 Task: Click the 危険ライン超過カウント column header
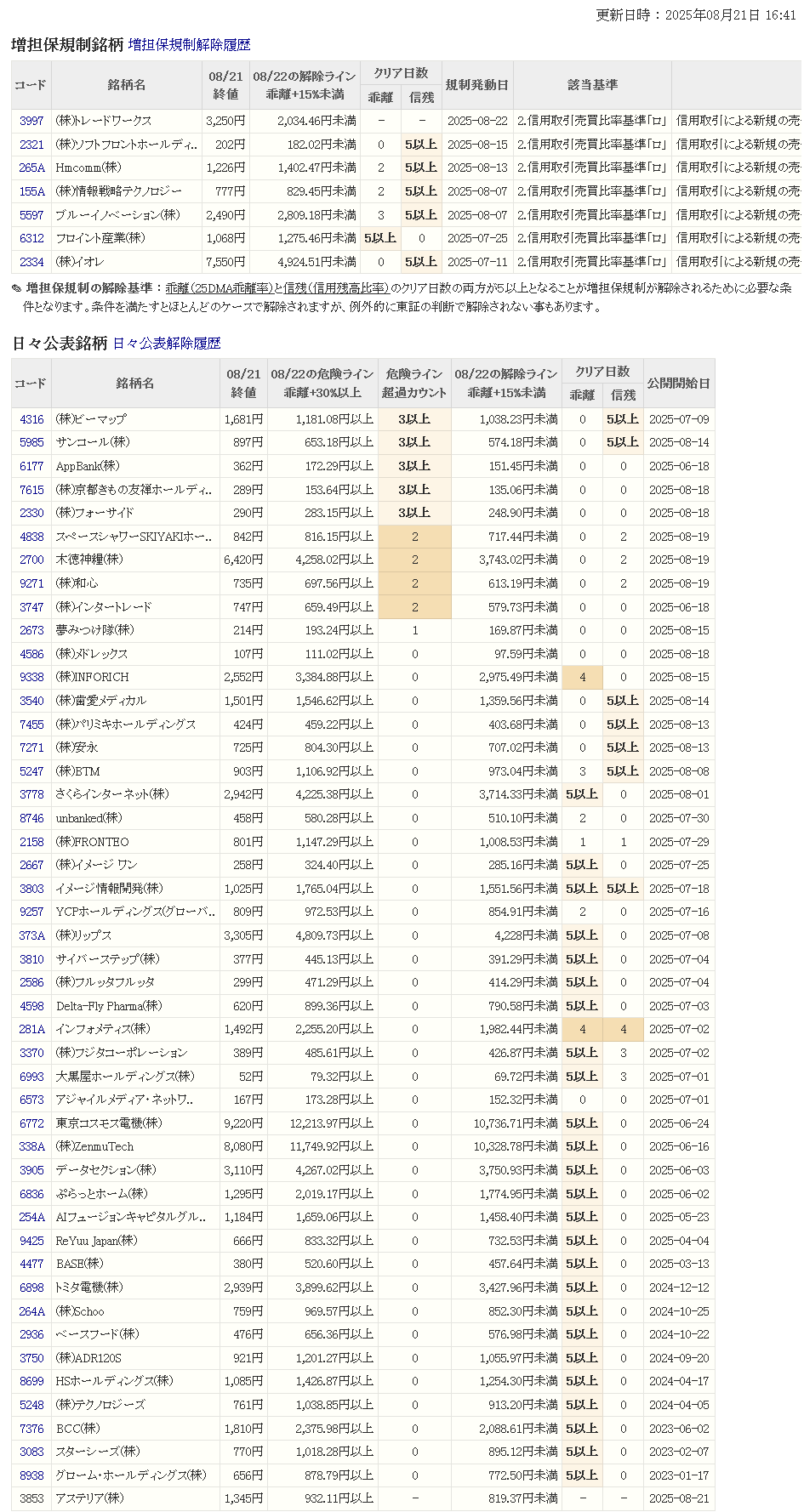(414, 384)
